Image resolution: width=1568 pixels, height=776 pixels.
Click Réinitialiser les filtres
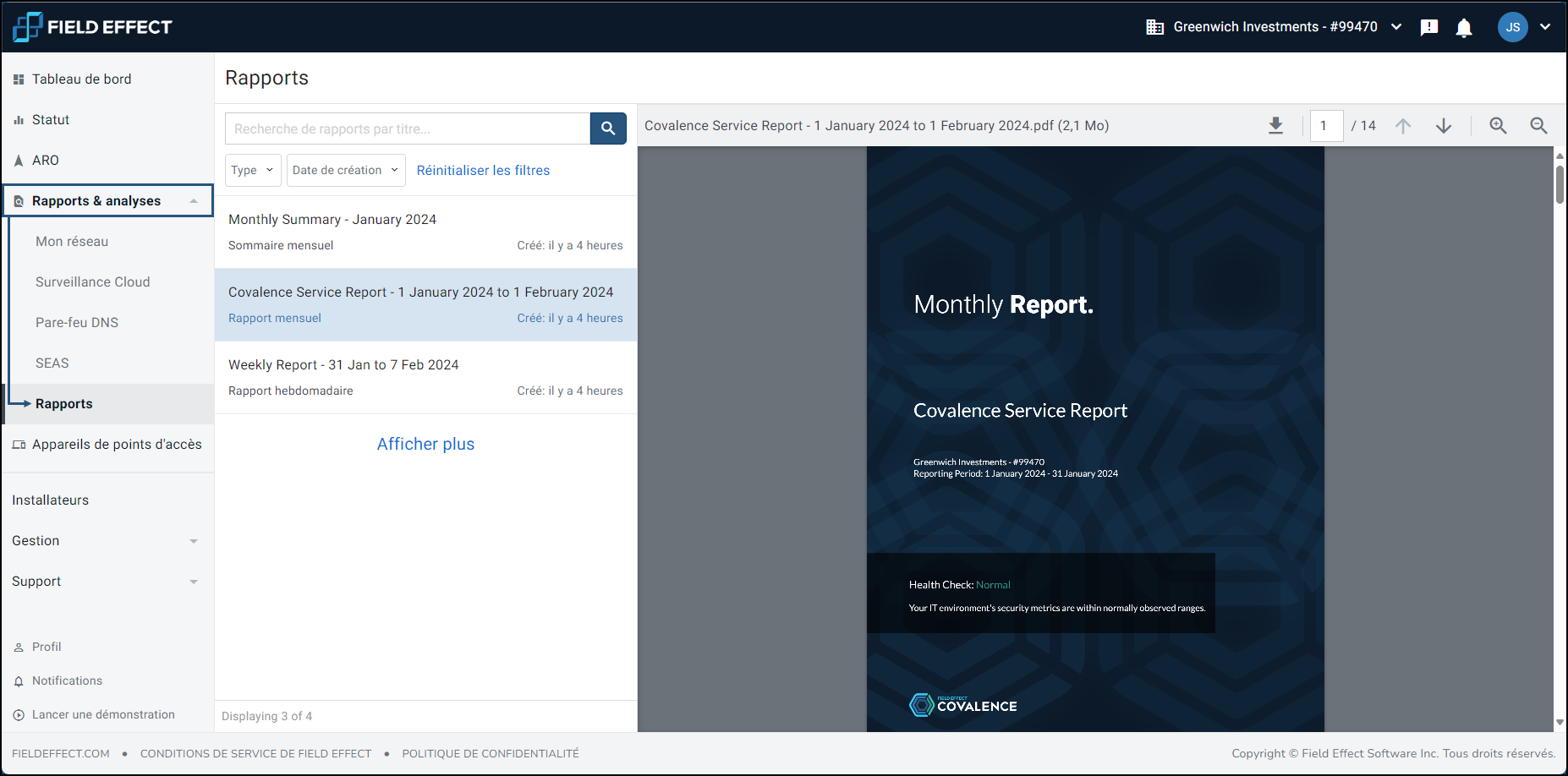(x=483, y=170)
